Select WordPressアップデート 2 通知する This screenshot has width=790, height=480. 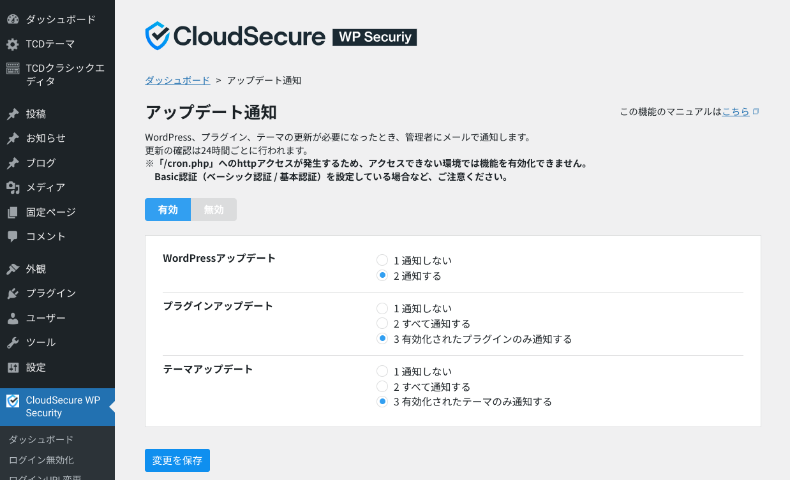[382, 276]
